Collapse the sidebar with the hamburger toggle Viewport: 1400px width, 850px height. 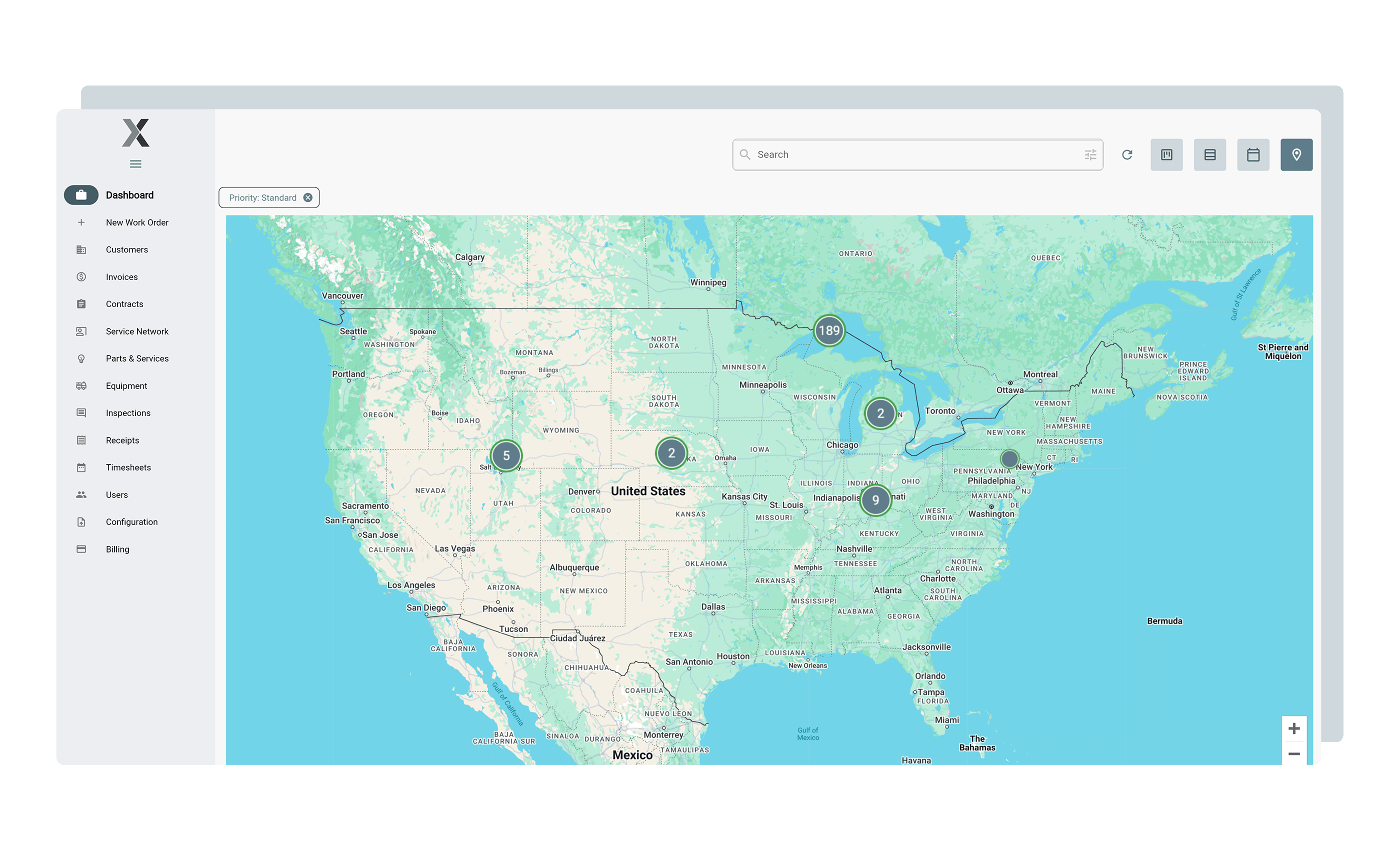pos(135,164)
